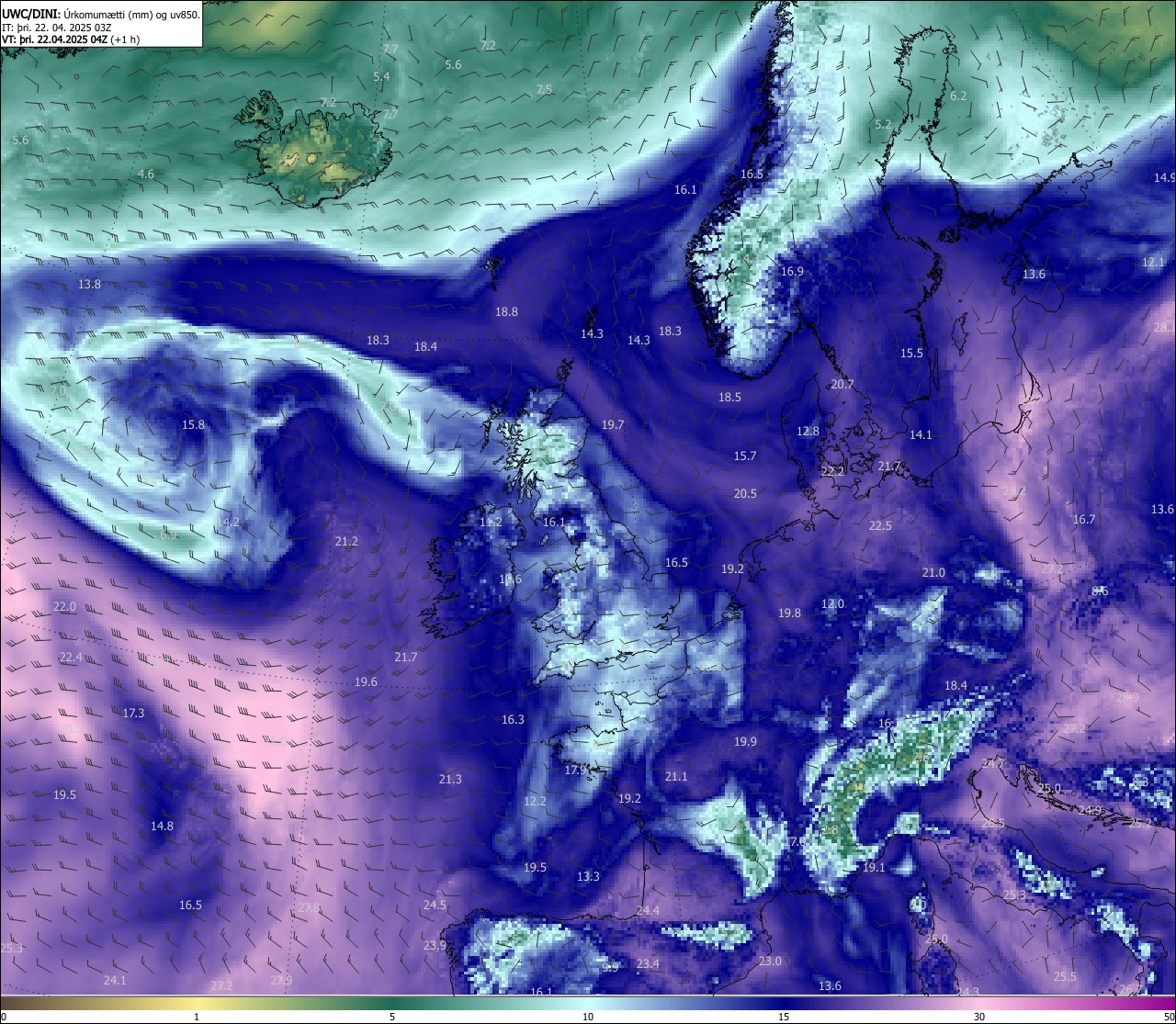Click the 17.3 value on the map
1176x1024 pixels.
pos(133,714)
